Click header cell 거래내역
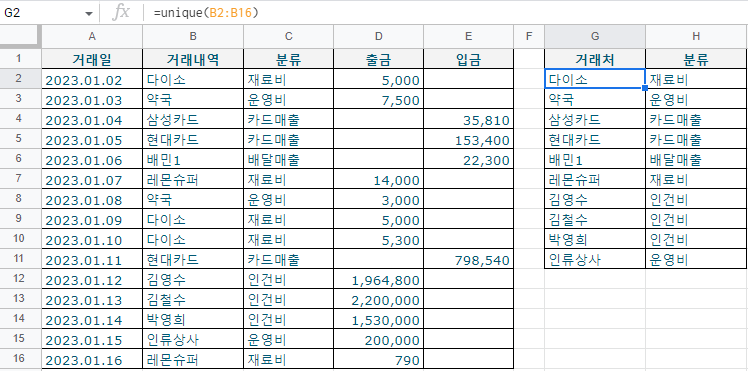Screen dimensions: 748x371 coord(193,59)
